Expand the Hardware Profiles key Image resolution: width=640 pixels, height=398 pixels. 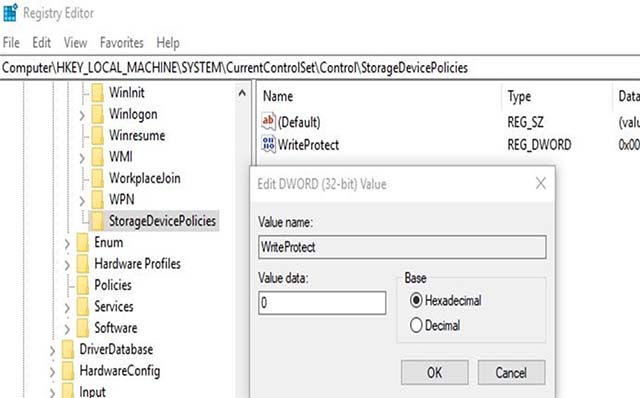[67, 265]
